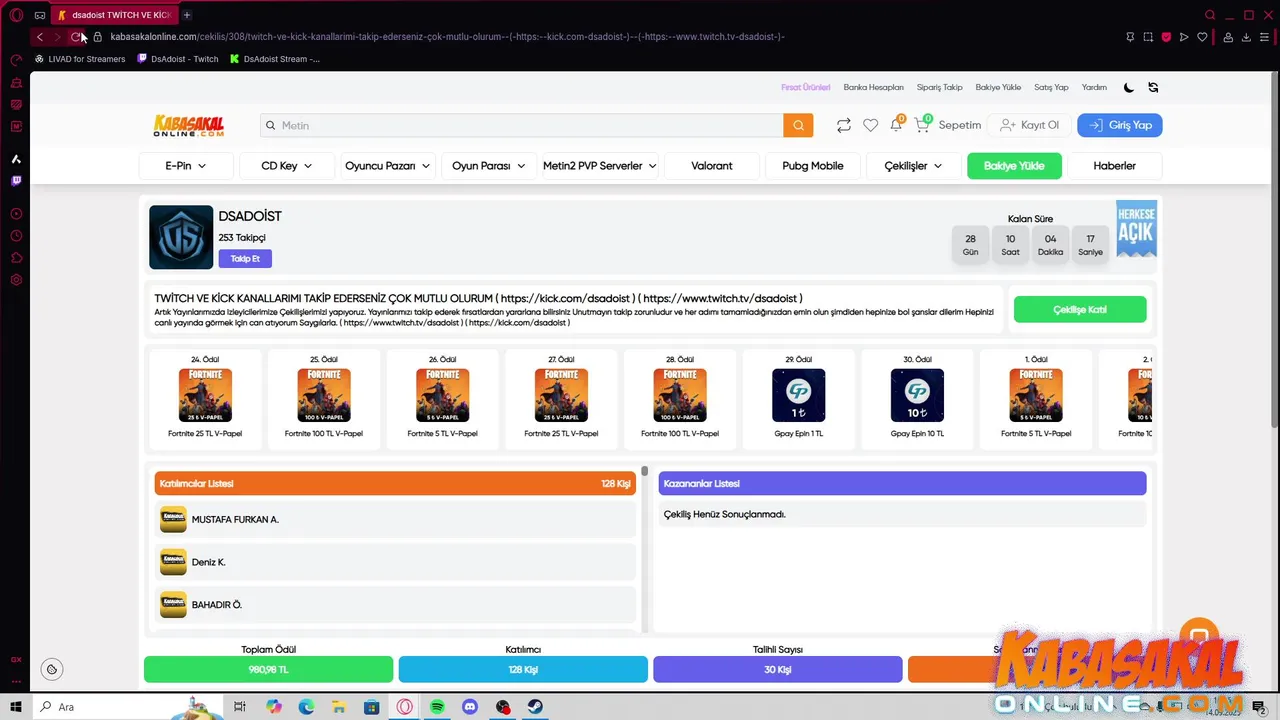Open the Opera GX menu logo
The width and height of the screenshot is (1280, 720).
point(16,15)
